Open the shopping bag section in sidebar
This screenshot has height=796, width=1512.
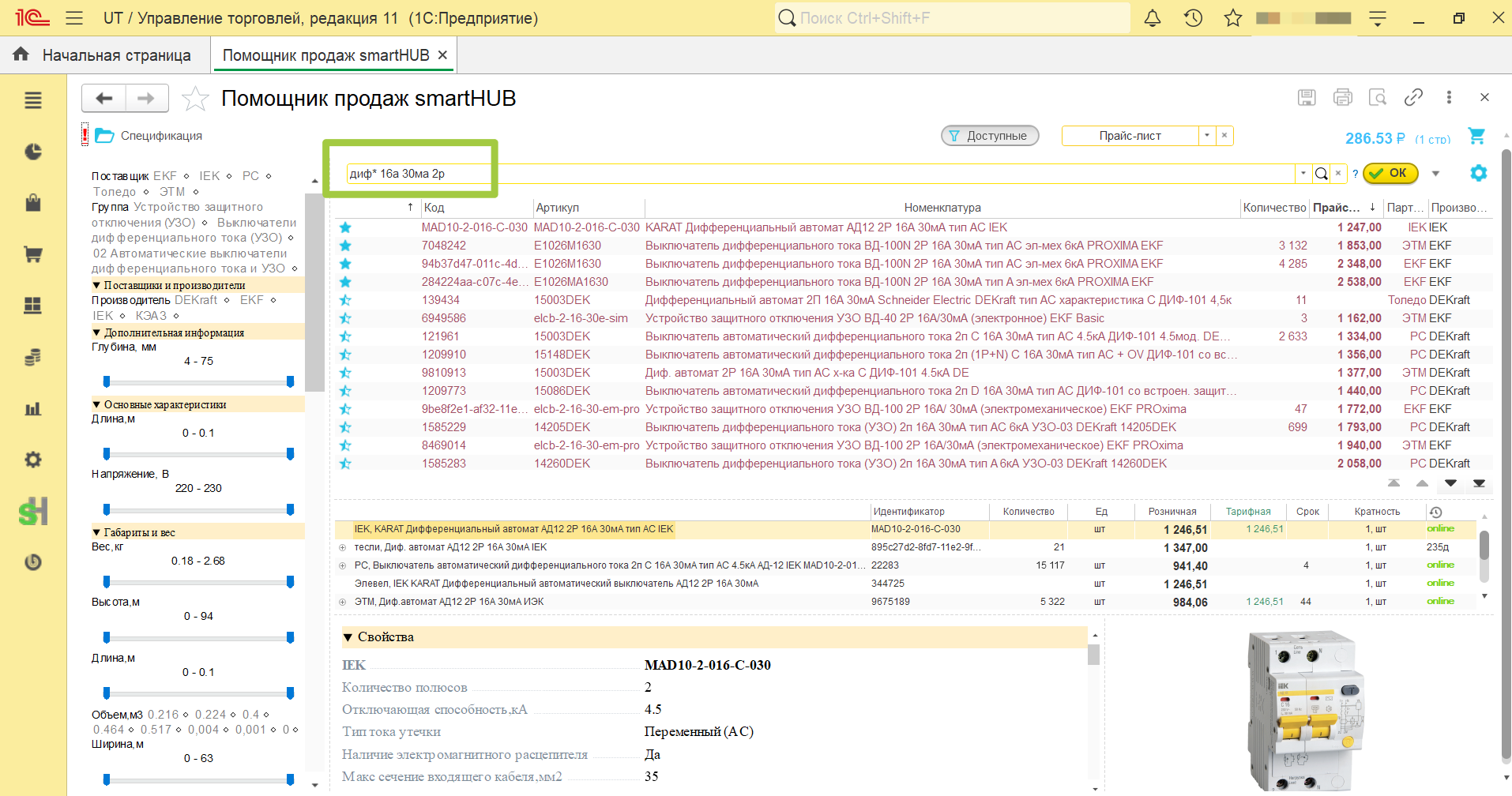(32, 203)
